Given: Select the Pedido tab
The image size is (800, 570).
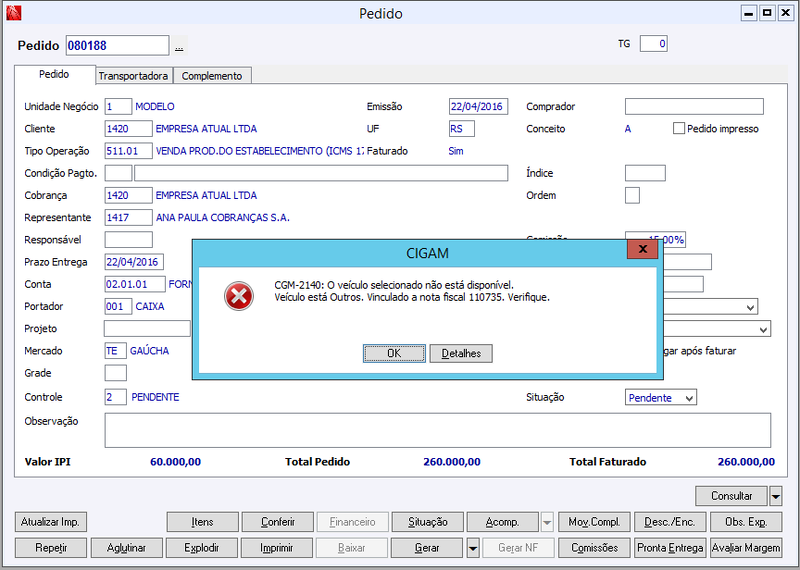Looking at the screenshot, I should point(54,75).
